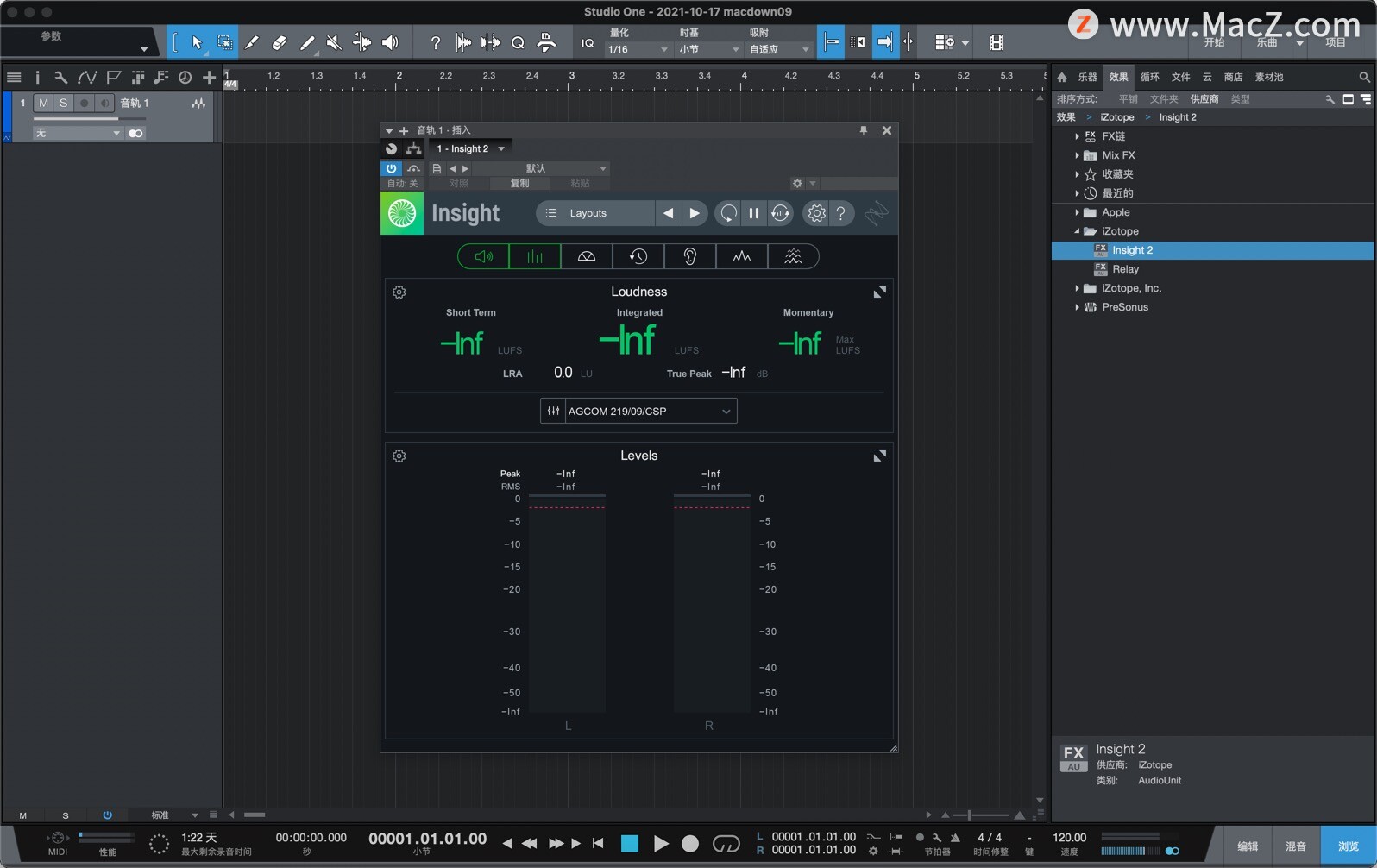Open the track inspector i icon
The height and width of the screenshot is (868, 1377).
click(x=37, y=78)
